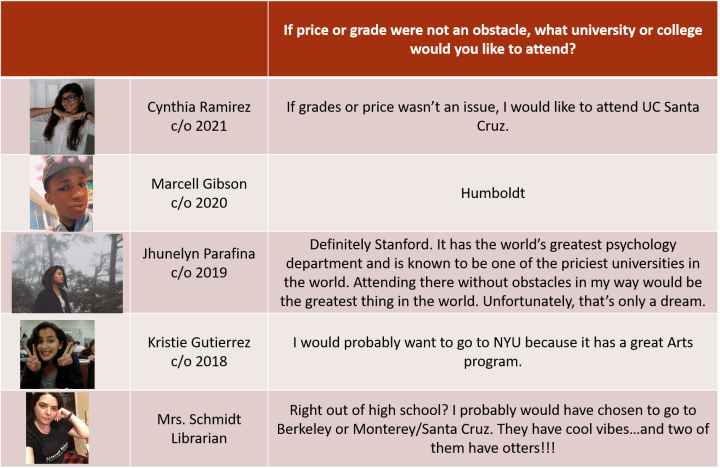Screen dimensions: 720x468
Task: Open Jhunelyn Parafina's foggy outdoor photo
Action: (67, 273)
